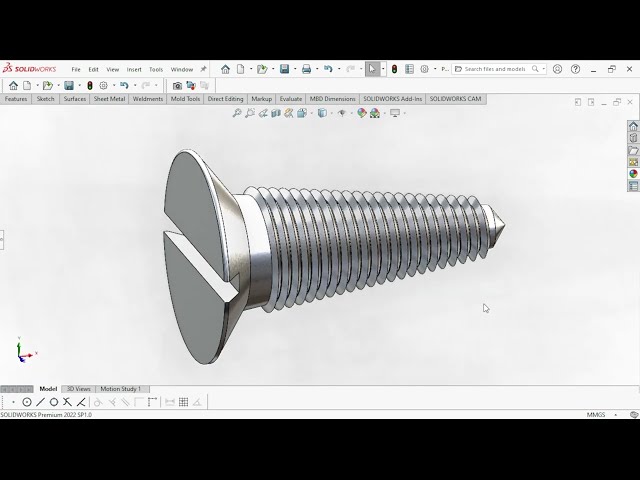Open Dynamic Annotation Views icon
Viewport: 640px width, 480px height.
(x=289, y=113)
